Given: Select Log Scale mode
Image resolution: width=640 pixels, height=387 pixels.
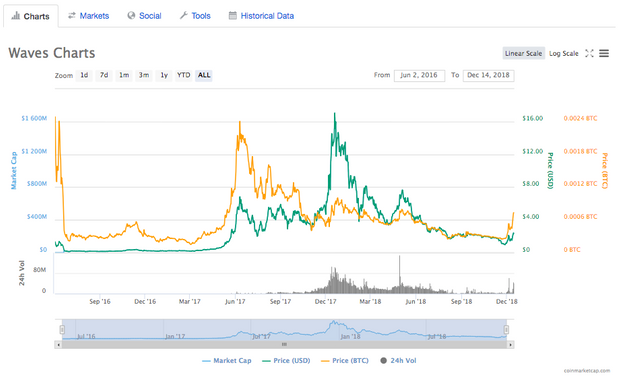Looking at the screenshot, I should click(564, 53).
